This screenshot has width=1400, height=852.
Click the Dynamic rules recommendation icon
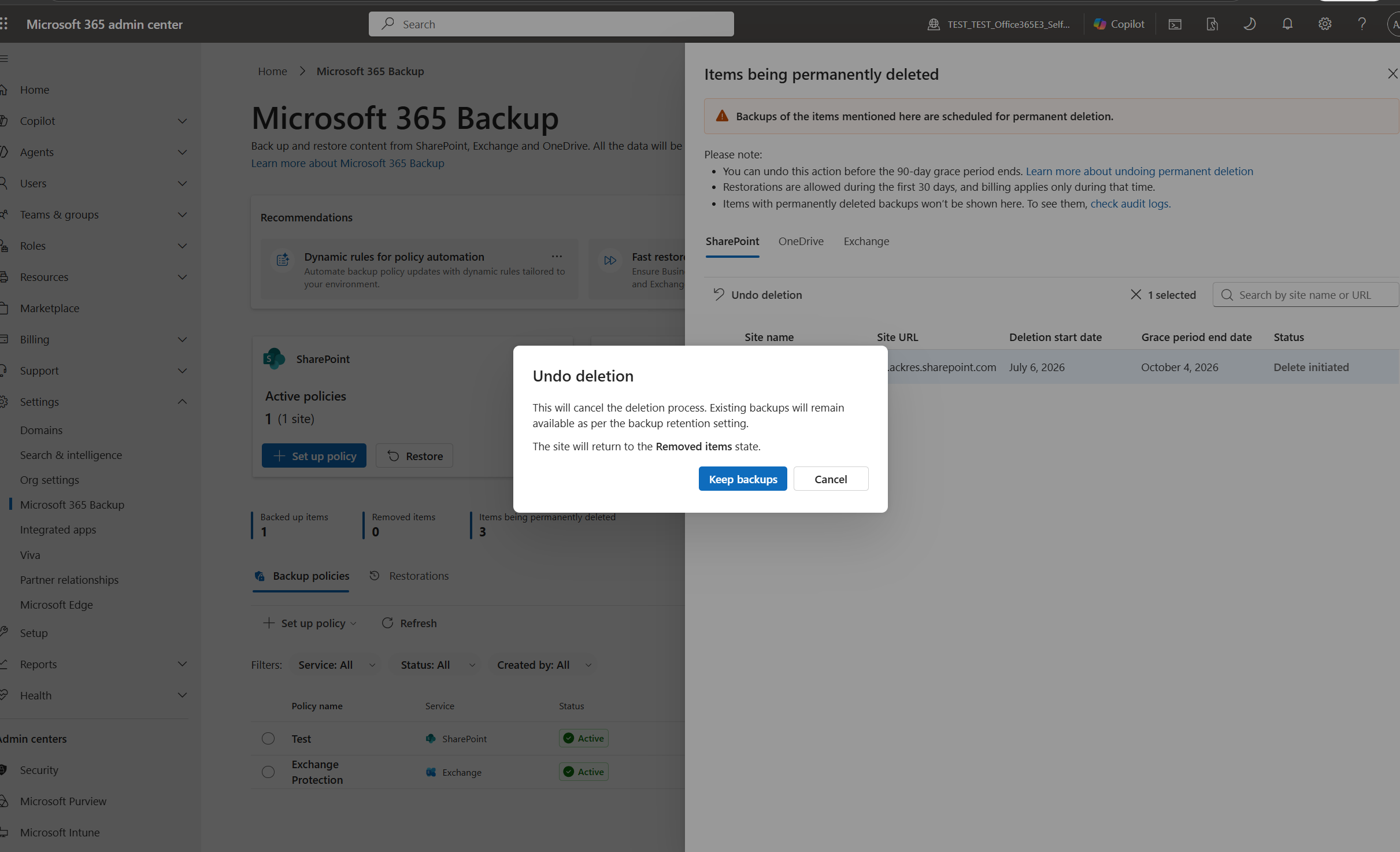(283, 260)
